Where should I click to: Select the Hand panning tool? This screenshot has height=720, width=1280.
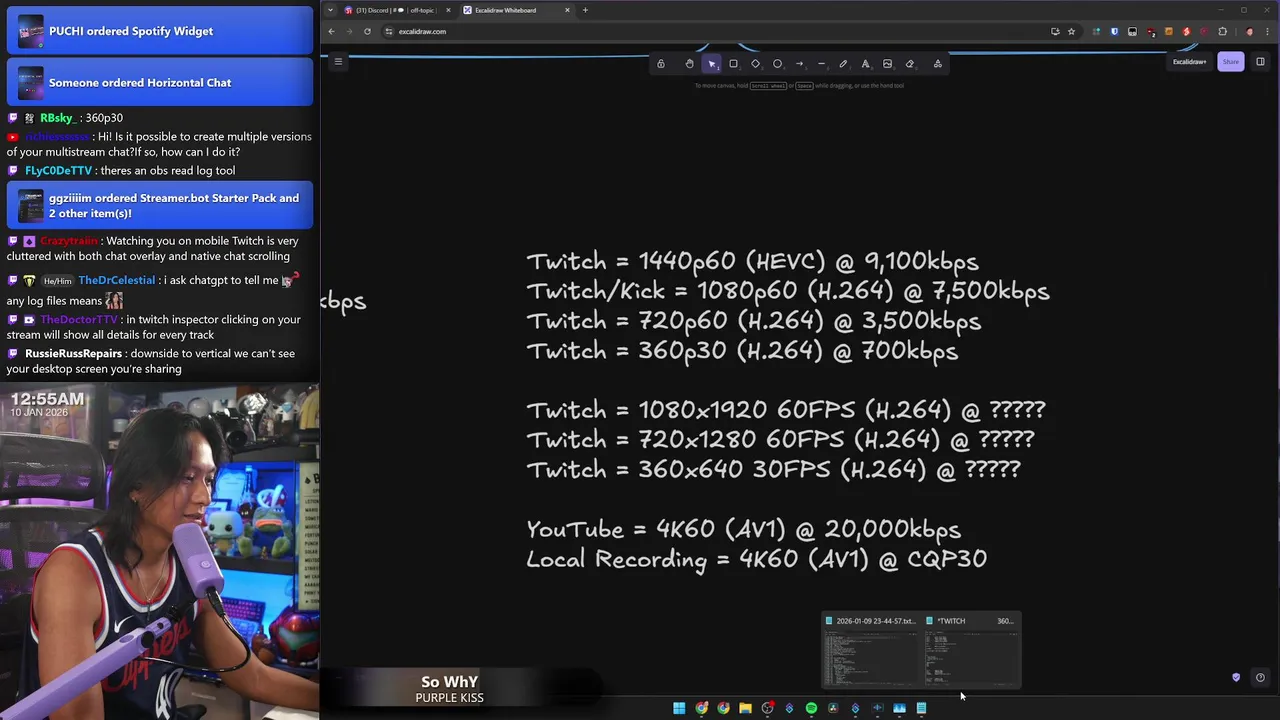(x=689, y=64)
